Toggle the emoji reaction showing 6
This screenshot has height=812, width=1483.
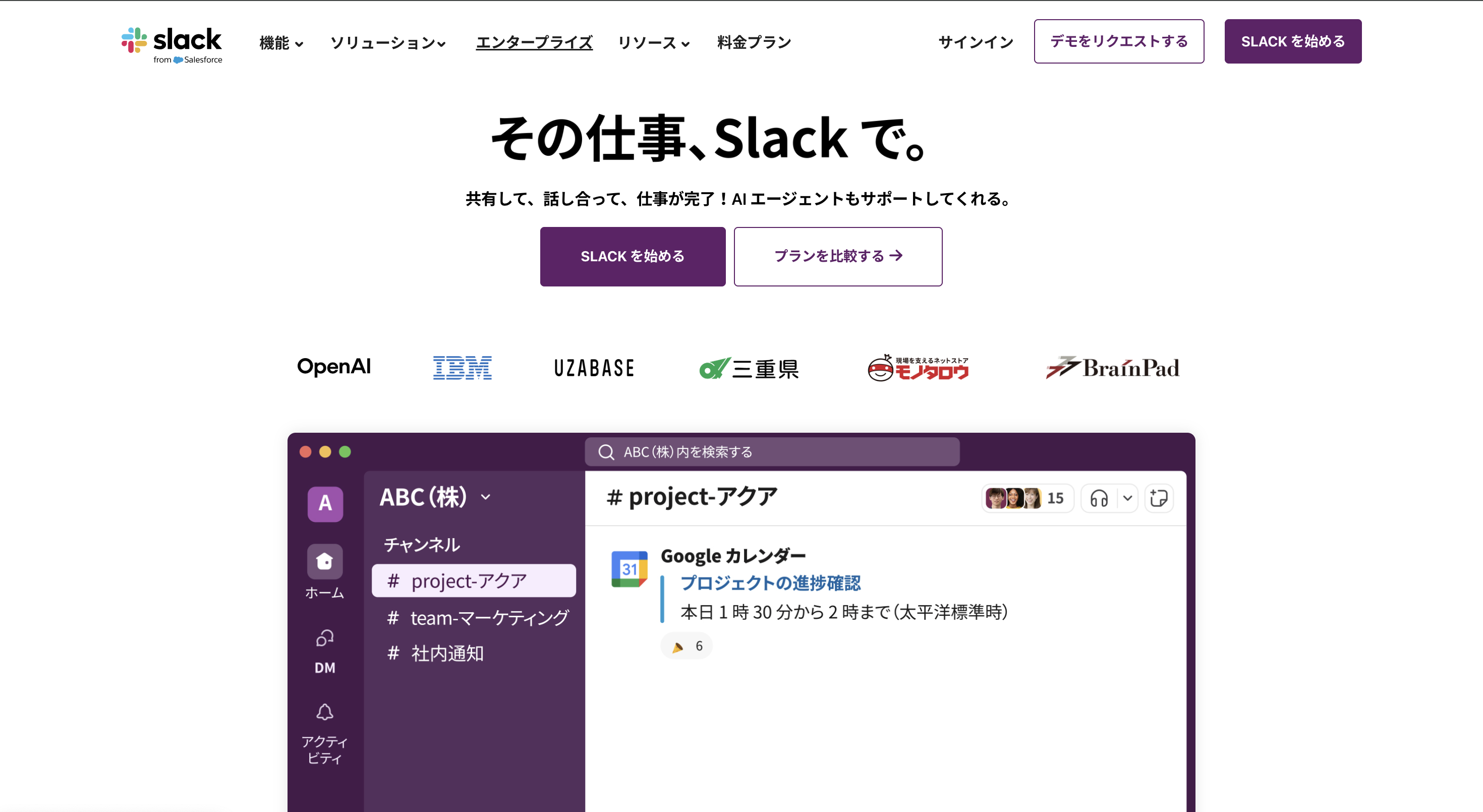pyautogui.click(x=686, y=645)
